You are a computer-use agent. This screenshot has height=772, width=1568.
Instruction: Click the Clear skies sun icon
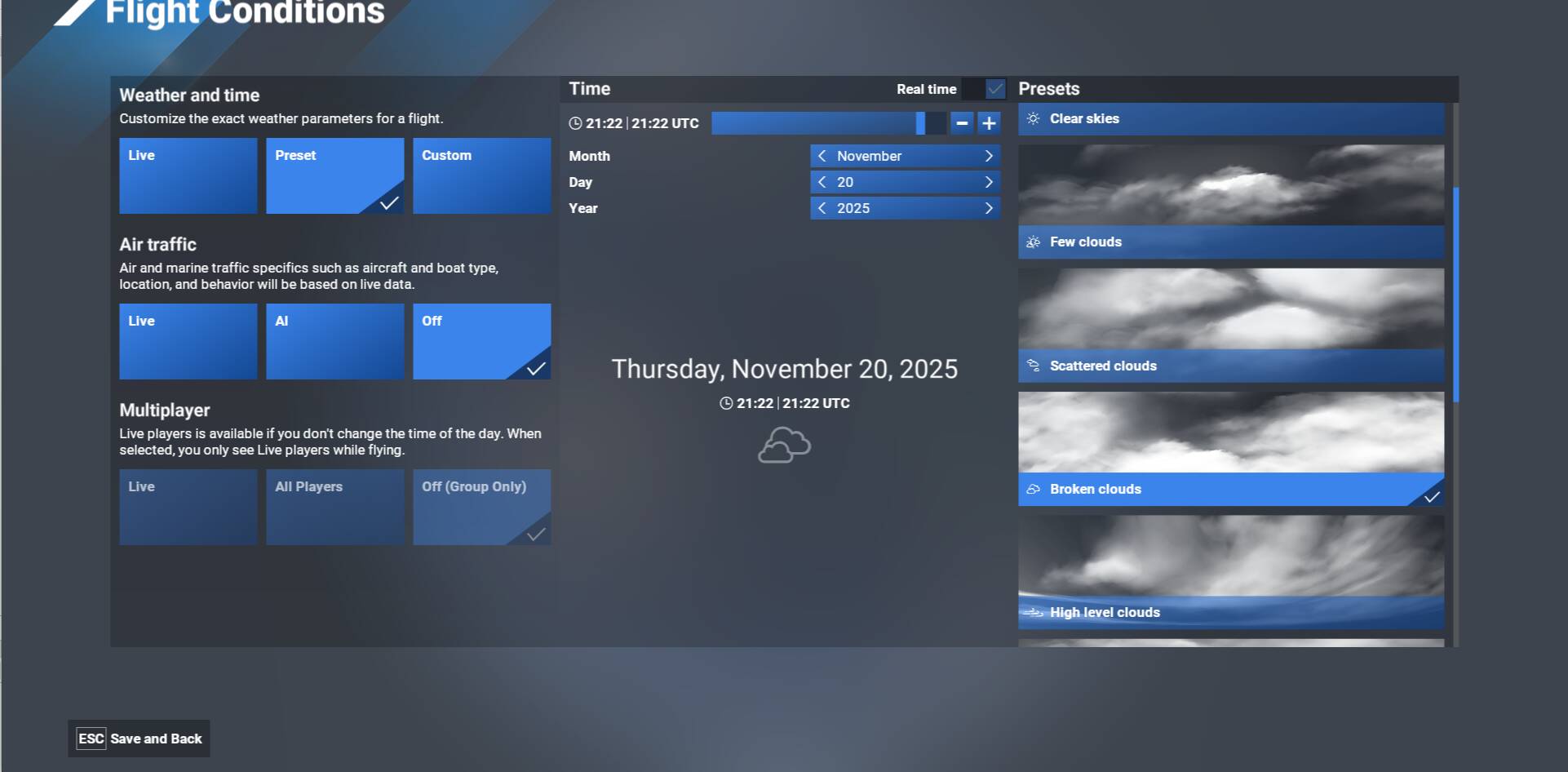1033,118
